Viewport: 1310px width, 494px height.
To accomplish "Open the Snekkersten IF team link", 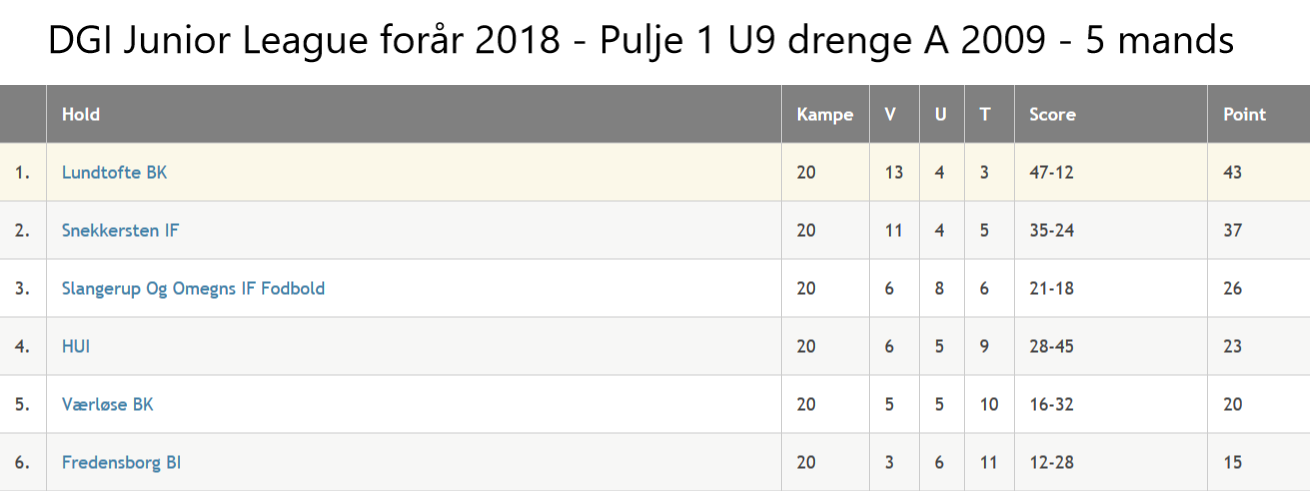I will pos(120,230).
